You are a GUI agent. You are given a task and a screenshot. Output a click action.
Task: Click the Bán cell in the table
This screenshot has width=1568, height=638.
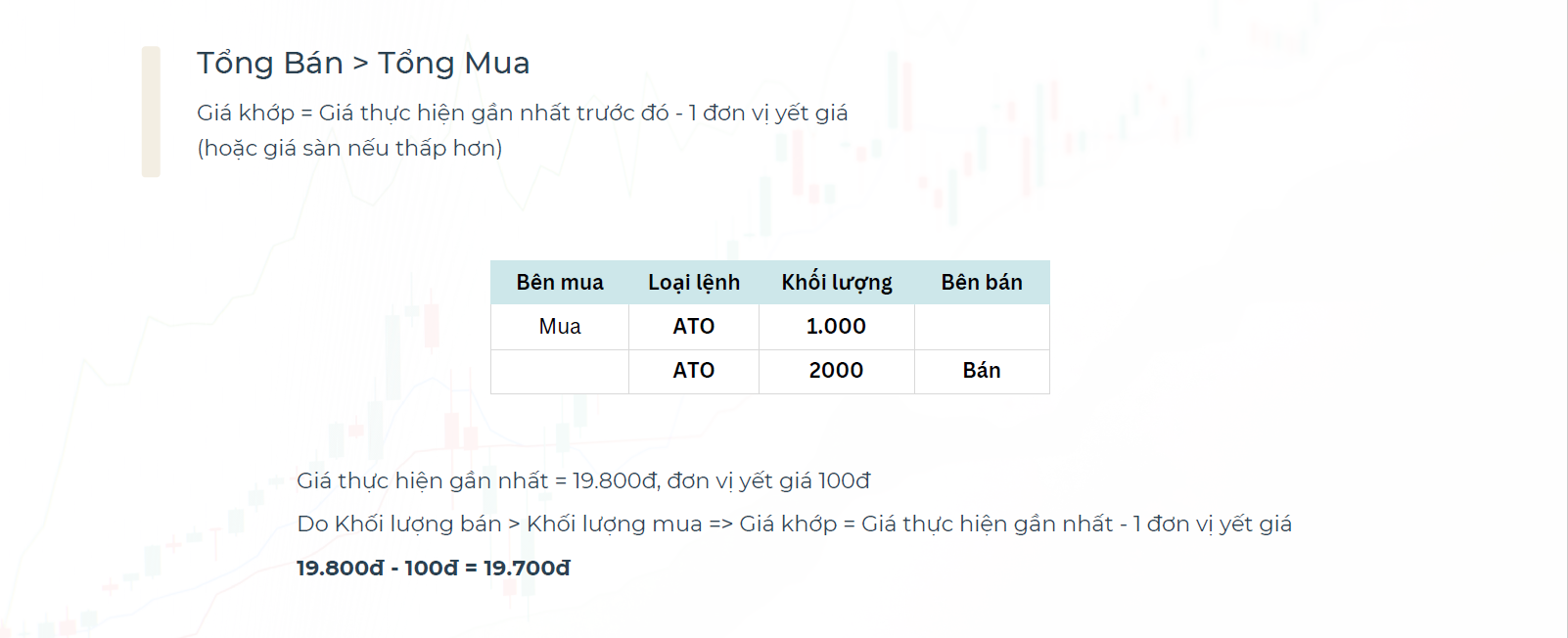pyautogui.click(x=982, y=371)
